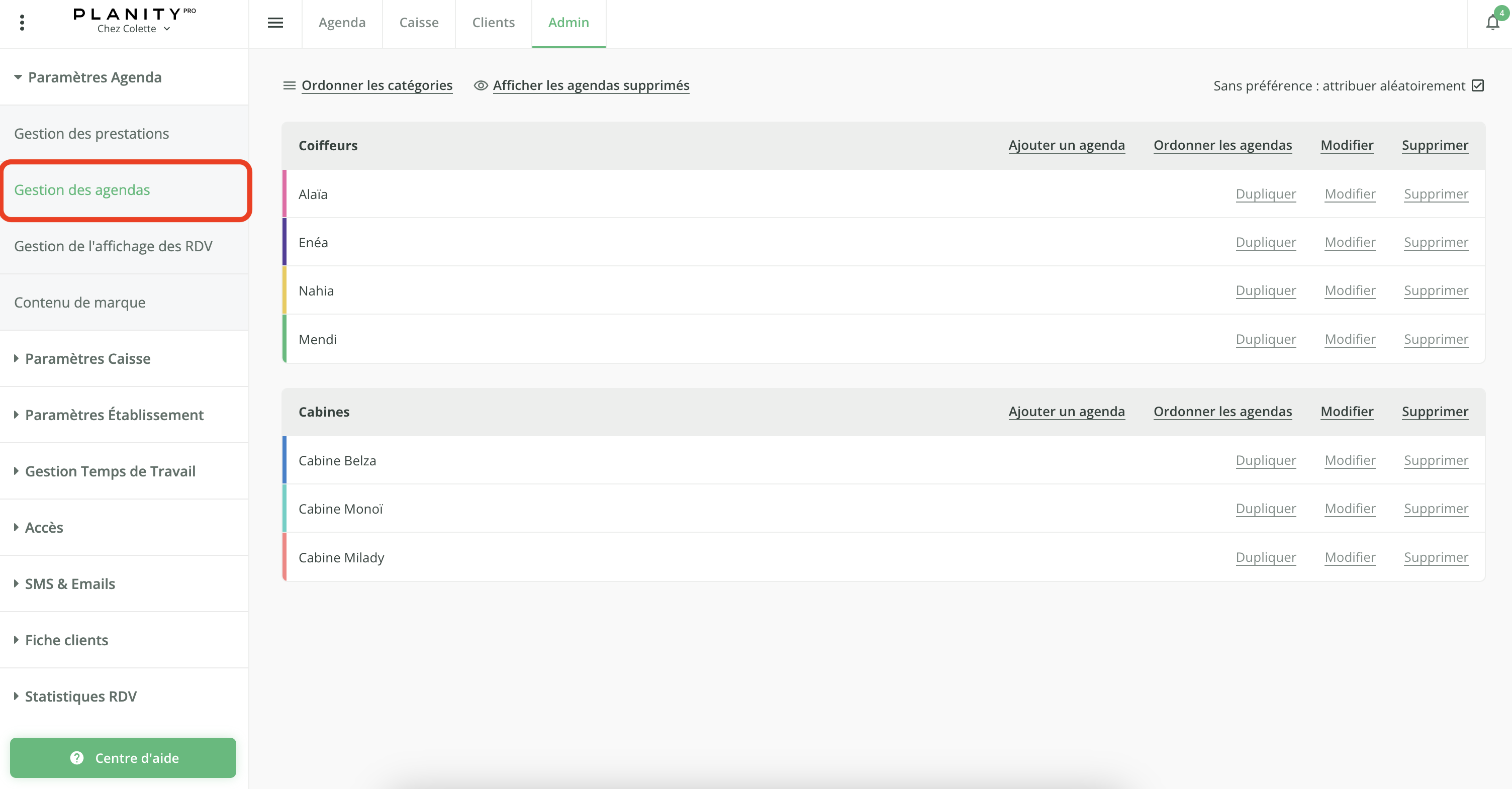Open the notifications bell
Viewport: 1512px width, 789px height.
click(x=1492, y=23)
